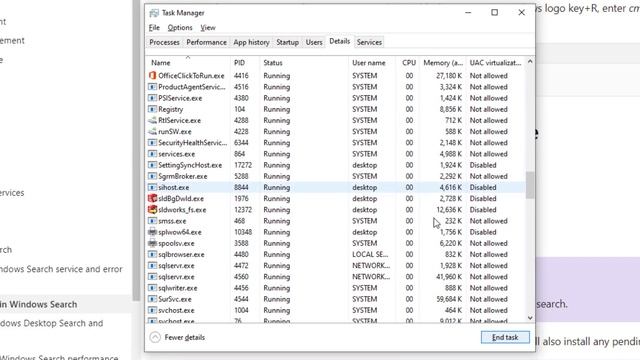Click the End task button
640x360 pixels.
[505, 337]
